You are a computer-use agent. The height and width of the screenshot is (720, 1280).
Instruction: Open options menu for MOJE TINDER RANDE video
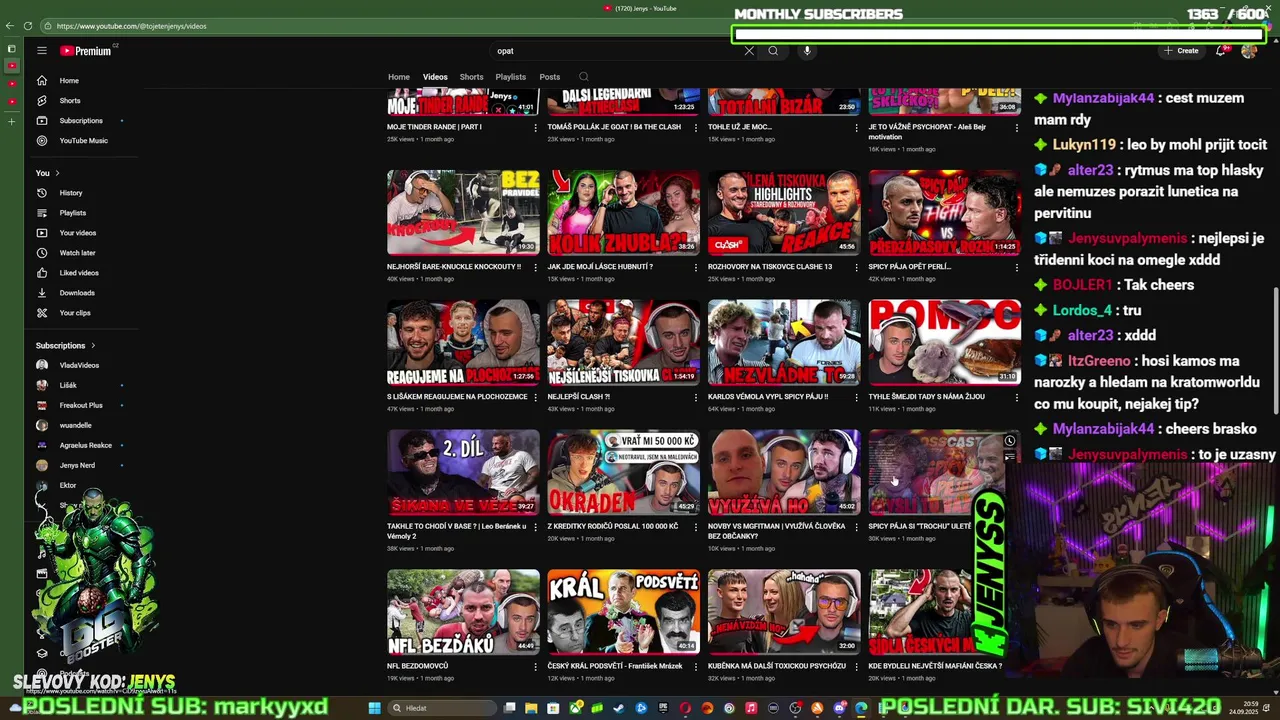[x=535, y=128]
